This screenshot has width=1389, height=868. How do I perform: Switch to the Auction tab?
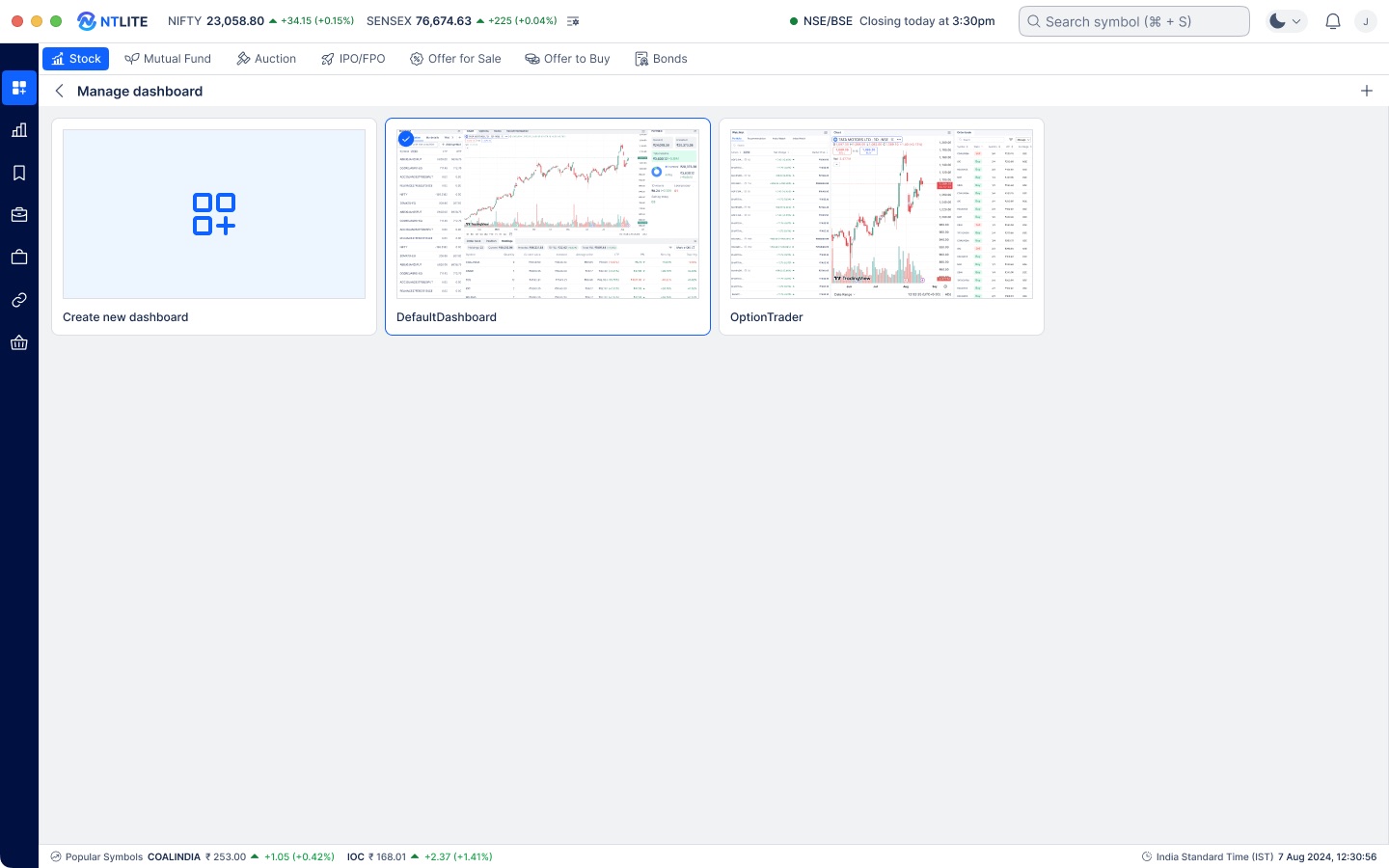(x=266, y=59)
